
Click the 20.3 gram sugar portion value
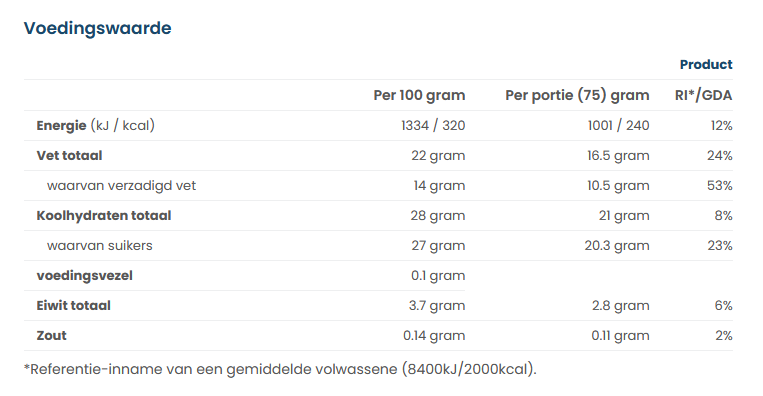point(617,246)
